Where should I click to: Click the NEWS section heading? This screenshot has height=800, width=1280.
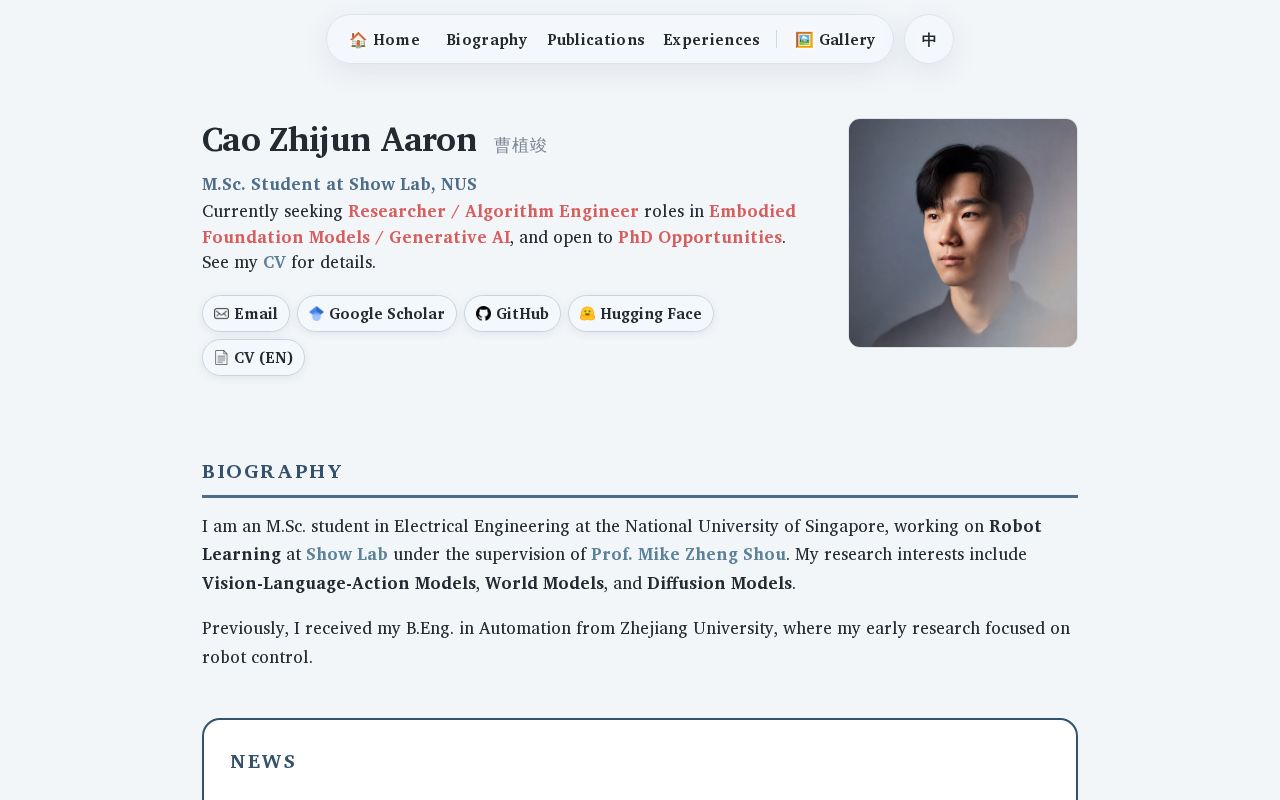(263, 762)
